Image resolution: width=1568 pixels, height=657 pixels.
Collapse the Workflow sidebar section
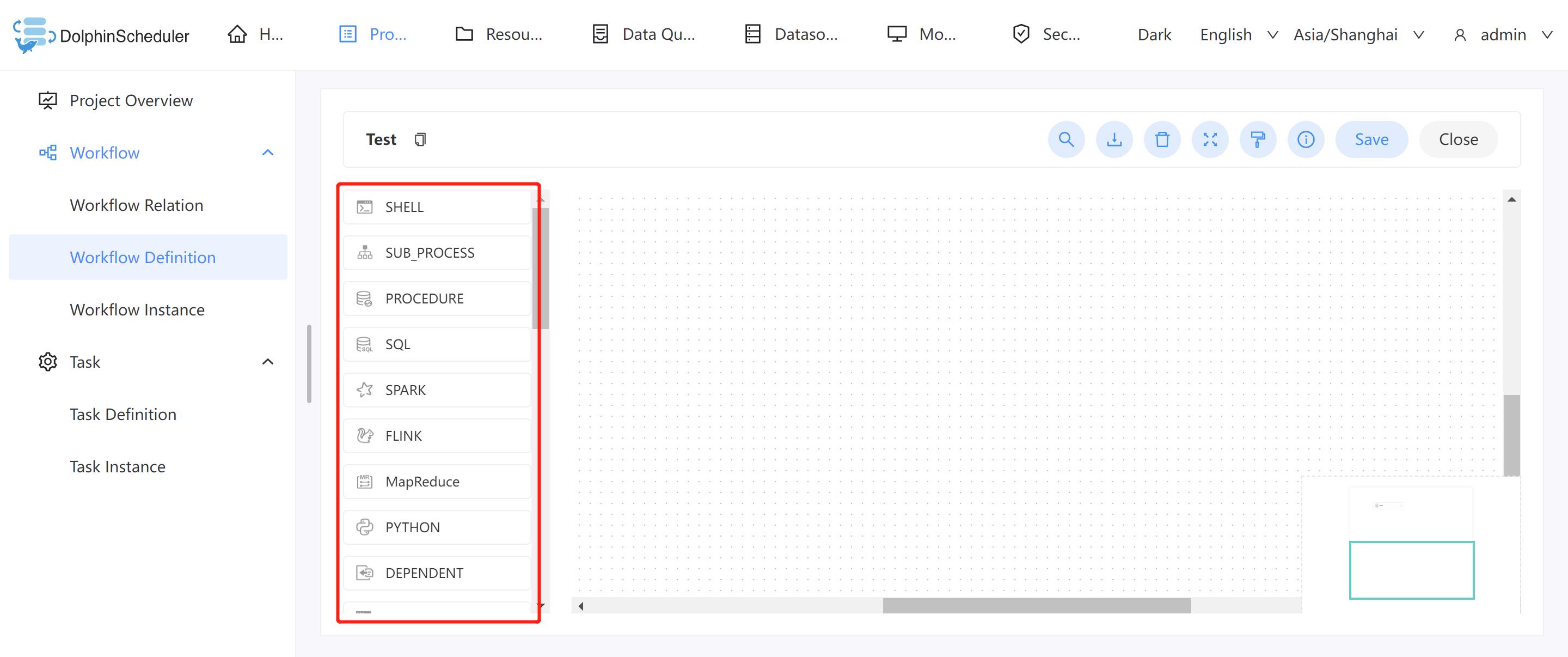(268, 153)
